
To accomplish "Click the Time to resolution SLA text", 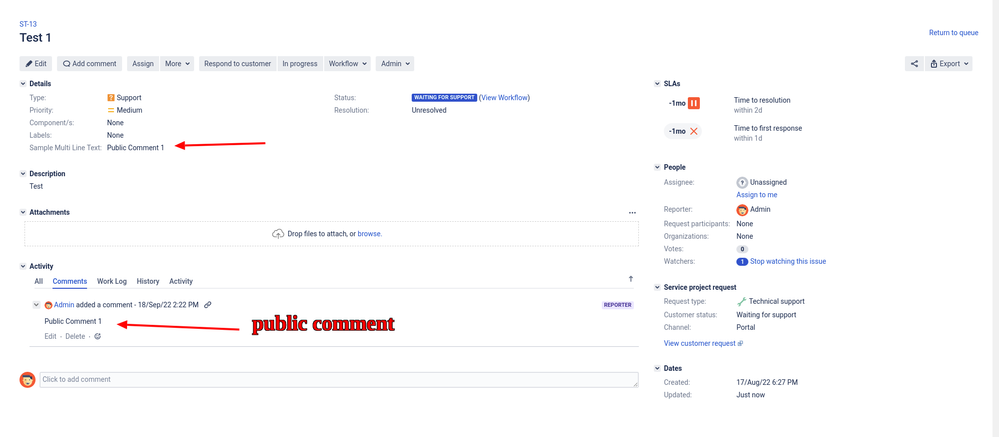I will coord(762,100).
